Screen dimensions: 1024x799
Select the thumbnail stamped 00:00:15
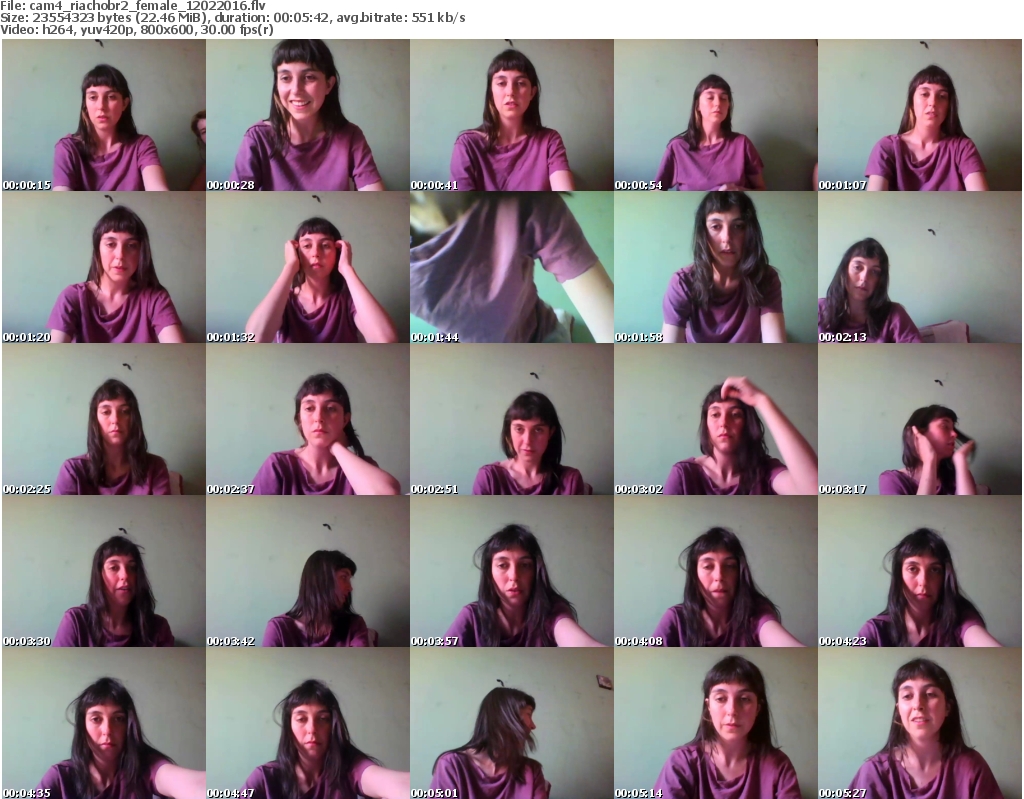coord(104,115)
